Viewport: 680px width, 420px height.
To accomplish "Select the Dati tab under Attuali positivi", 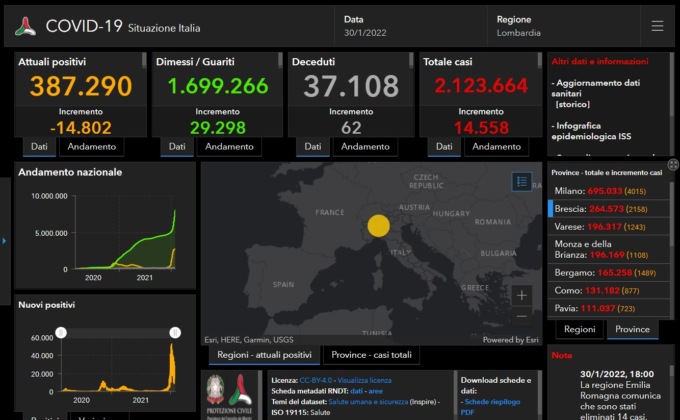I will (39, 147).
